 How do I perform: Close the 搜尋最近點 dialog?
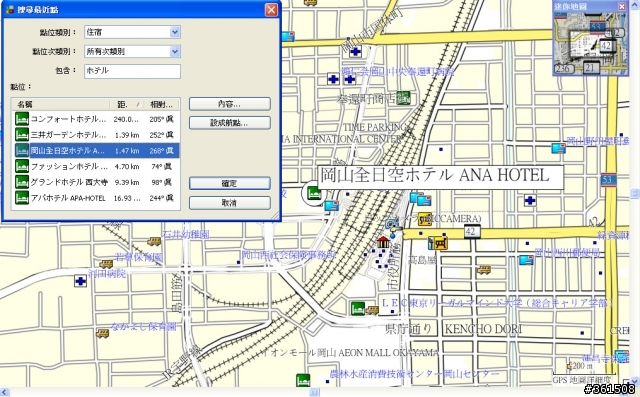(271, 10)
